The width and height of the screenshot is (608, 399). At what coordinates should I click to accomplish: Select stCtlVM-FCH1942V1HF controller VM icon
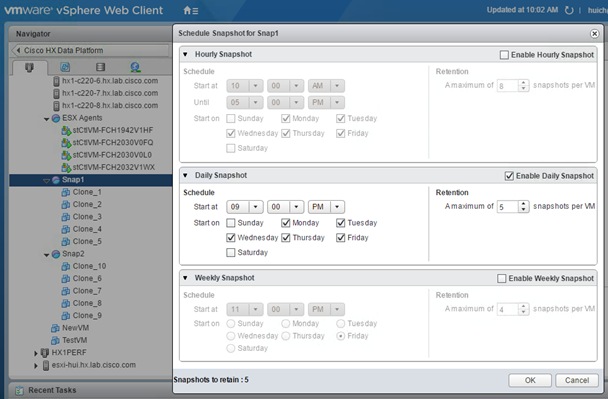pos(66,130)
